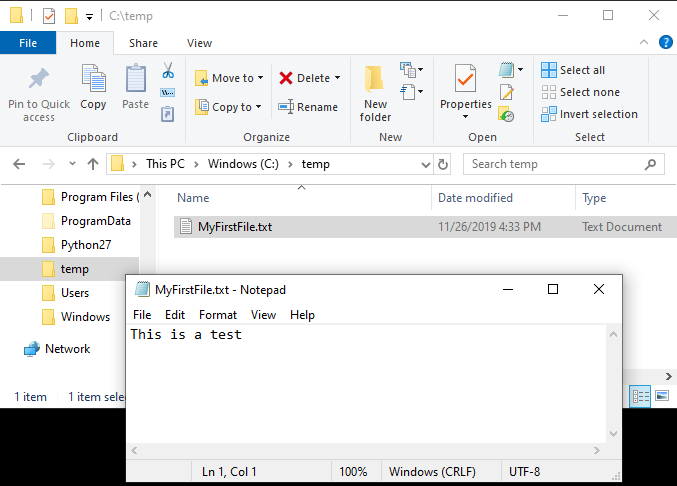
Task: Click the Edit pencil icon in ribbon
Action: (506, 92)
